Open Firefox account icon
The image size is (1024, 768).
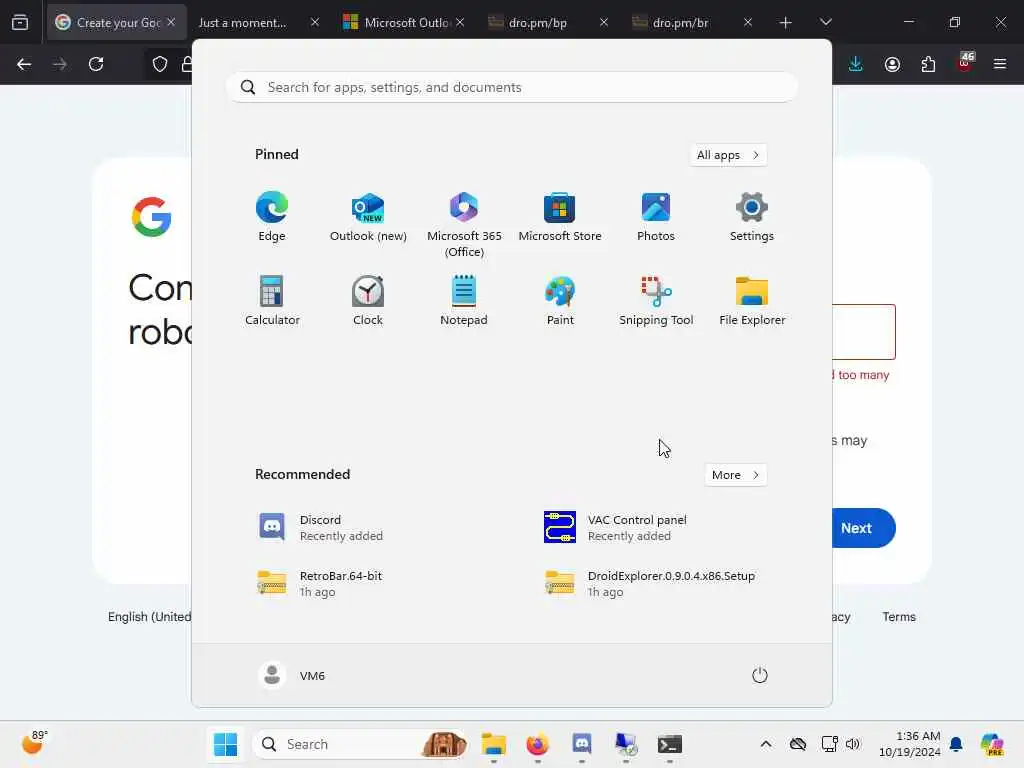[892, 64]
